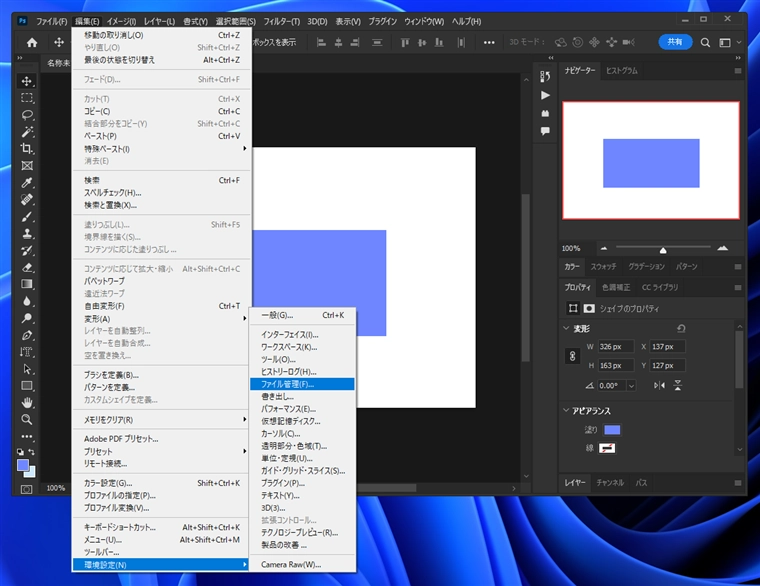Choose ファイル管理(F) preferences
The image size is (760, 586).
(302, 384)
